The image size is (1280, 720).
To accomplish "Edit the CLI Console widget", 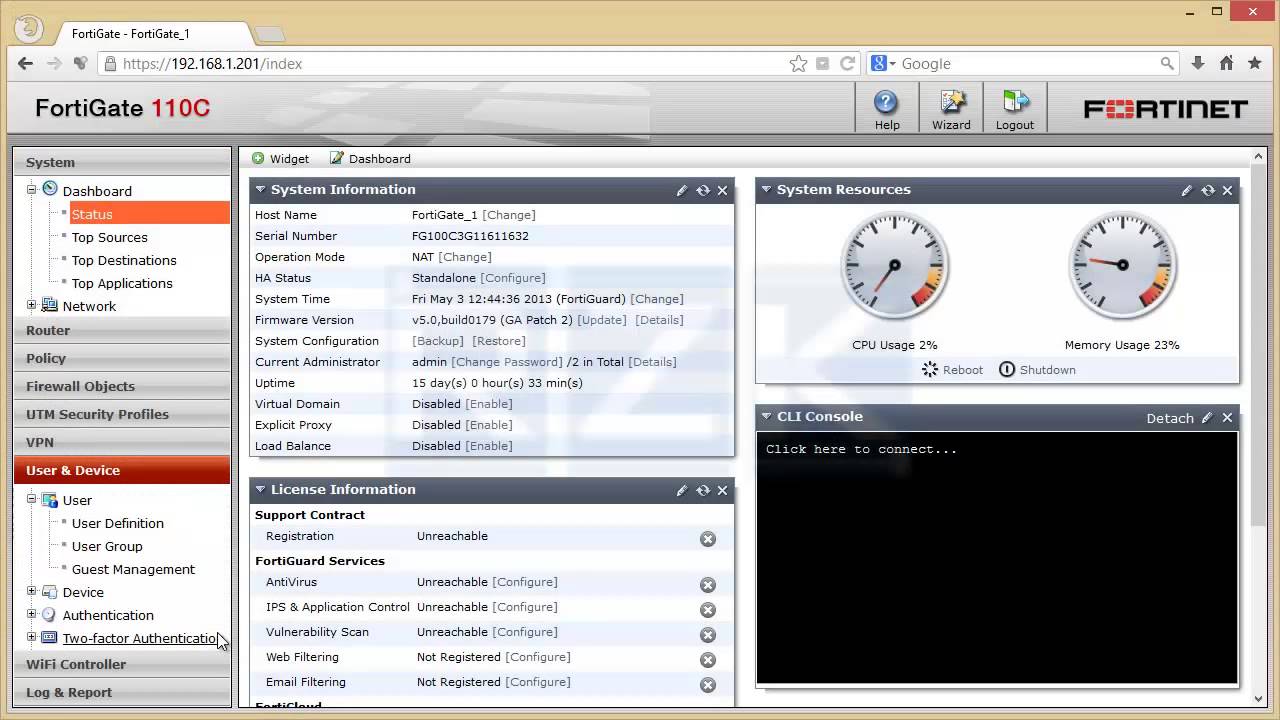I will (x=1207, y=418).
